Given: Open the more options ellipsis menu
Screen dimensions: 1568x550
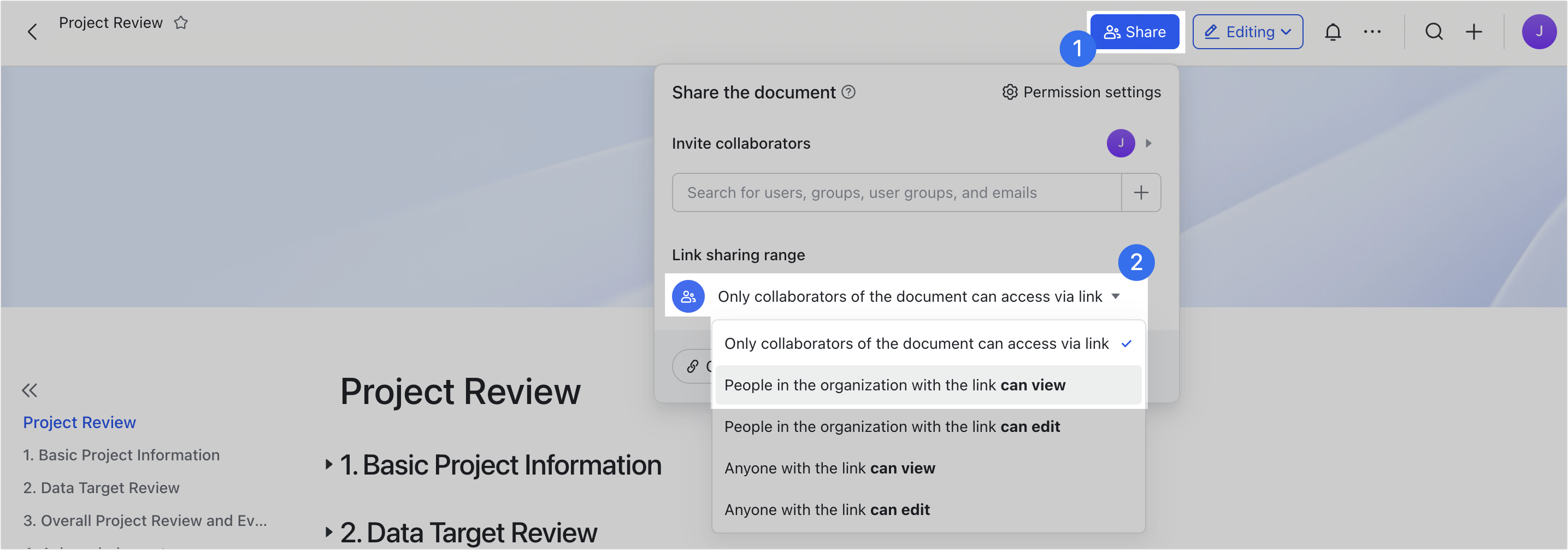Looking at the screenshot, I should (1372, 32).
